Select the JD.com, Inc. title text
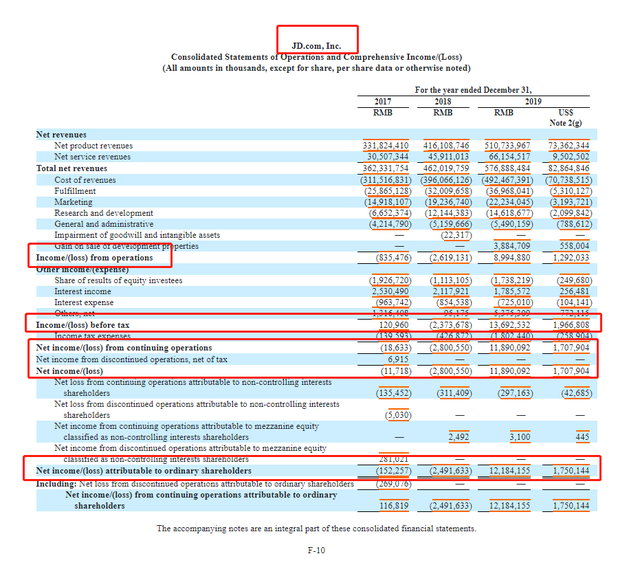 pos(316,46)
